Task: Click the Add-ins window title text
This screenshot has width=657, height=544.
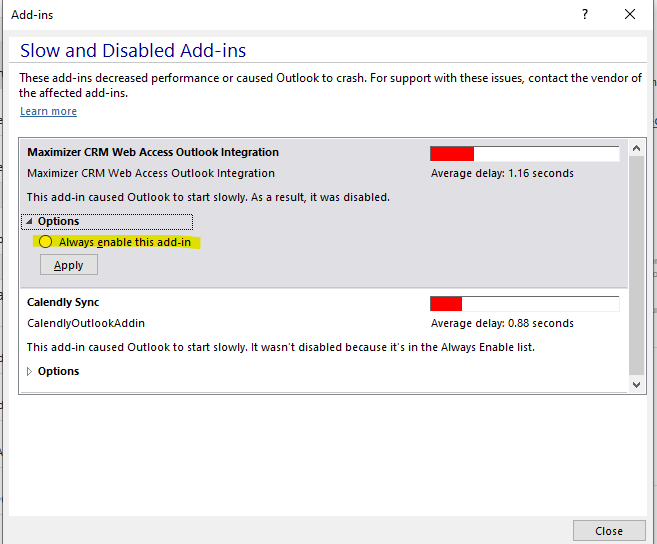Action: 32,15
